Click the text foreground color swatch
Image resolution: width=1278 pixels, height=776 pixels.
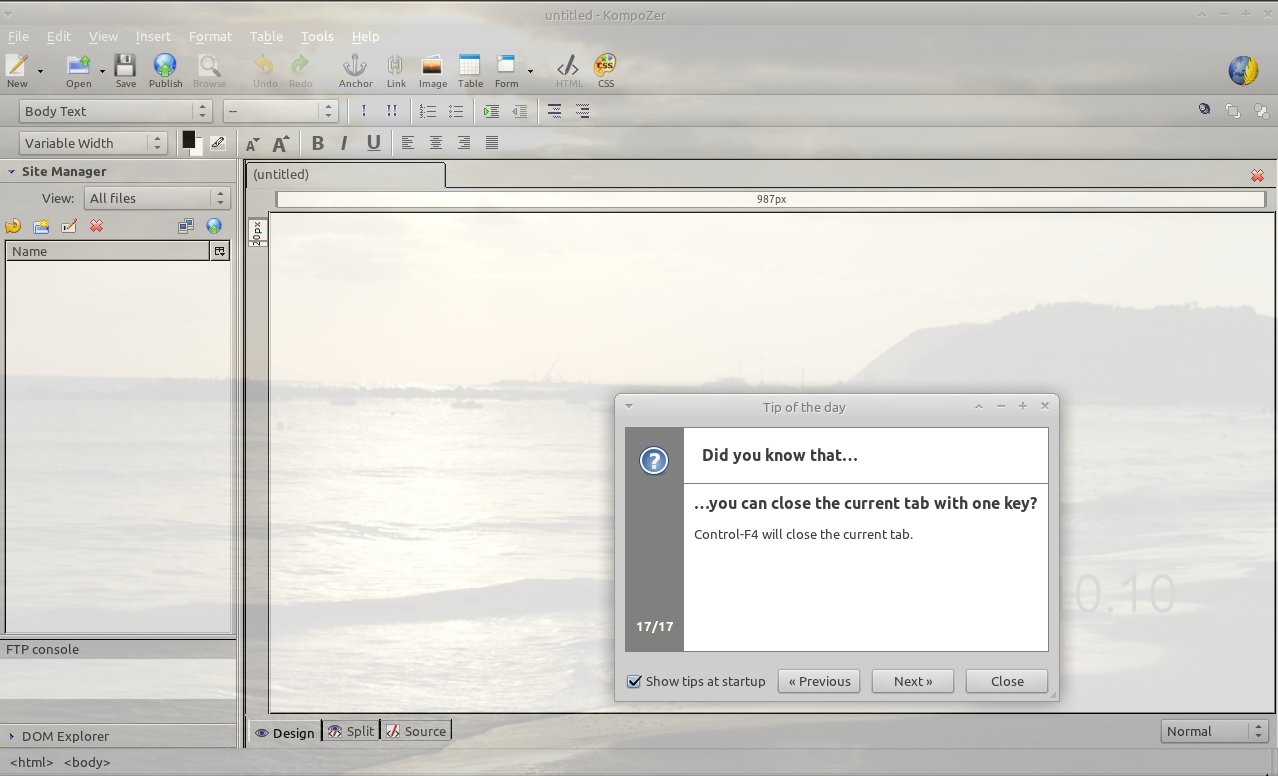(188, 139)
